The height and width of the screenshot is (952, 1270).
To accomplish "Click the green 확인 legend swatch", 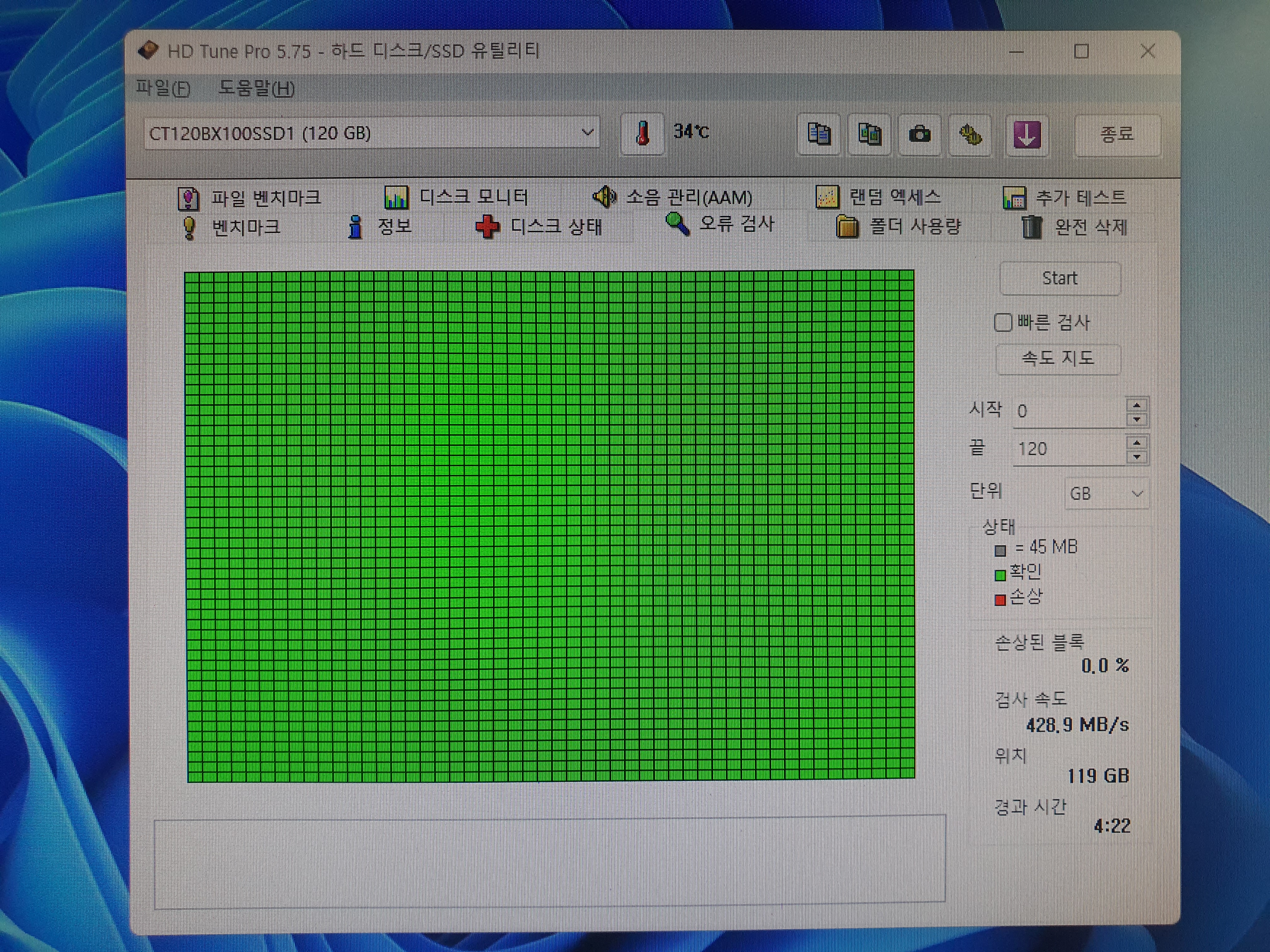I will 1000,575.
